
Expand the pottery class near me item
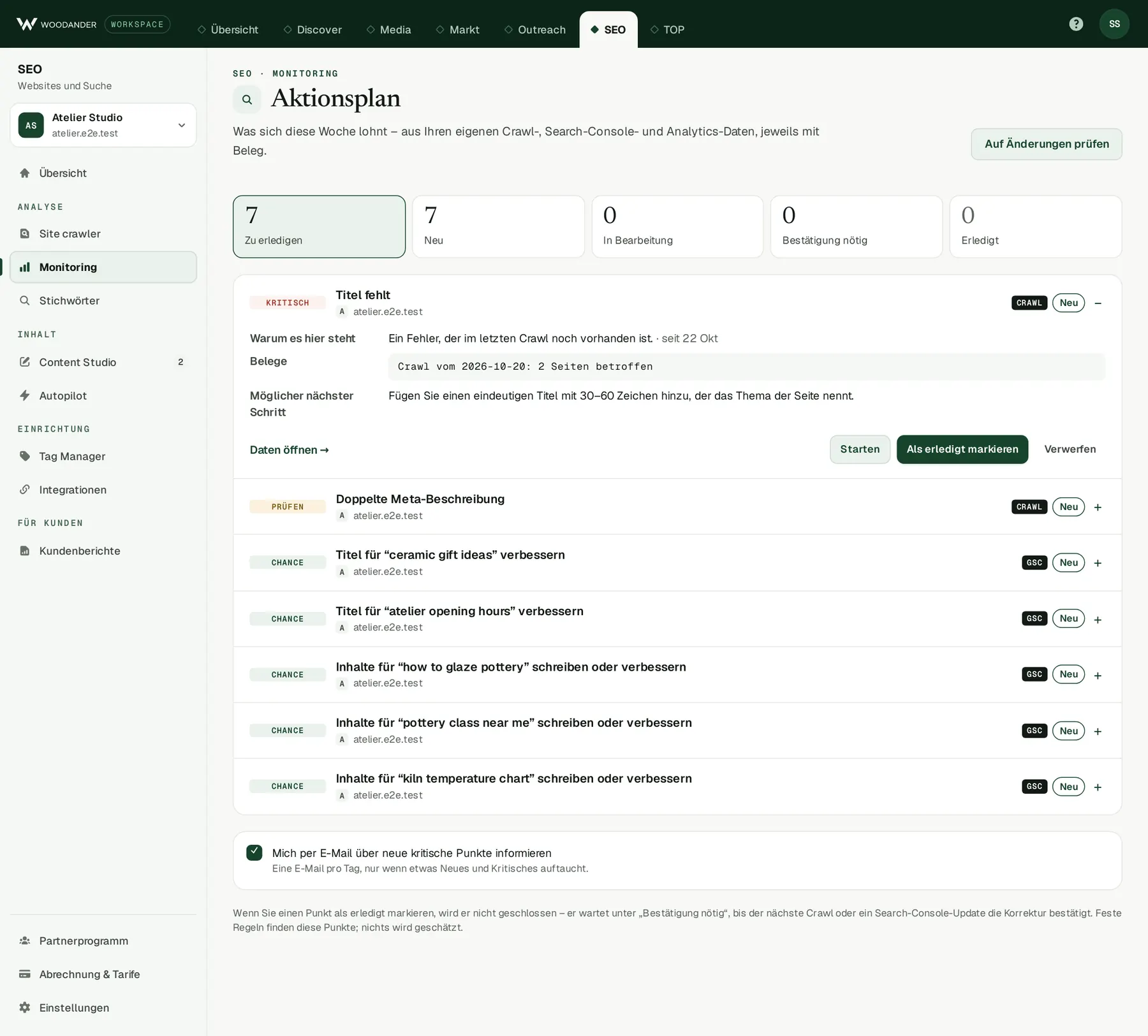point(1098,731)
